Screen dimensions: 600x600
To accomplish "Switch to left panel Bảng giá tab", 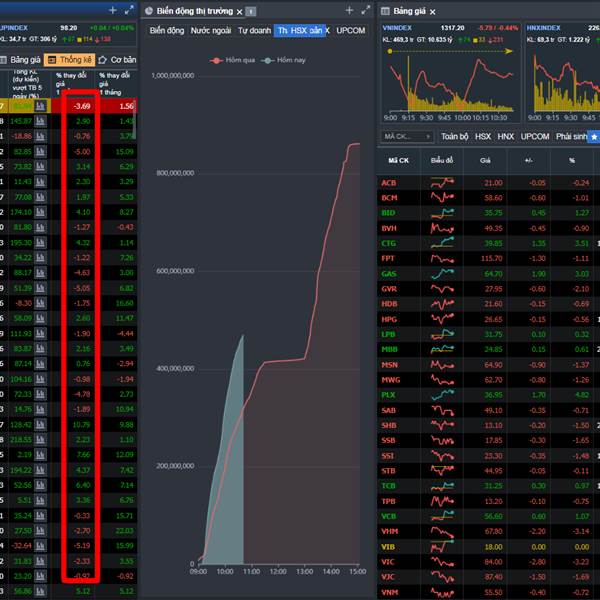I will click(21, 60).
